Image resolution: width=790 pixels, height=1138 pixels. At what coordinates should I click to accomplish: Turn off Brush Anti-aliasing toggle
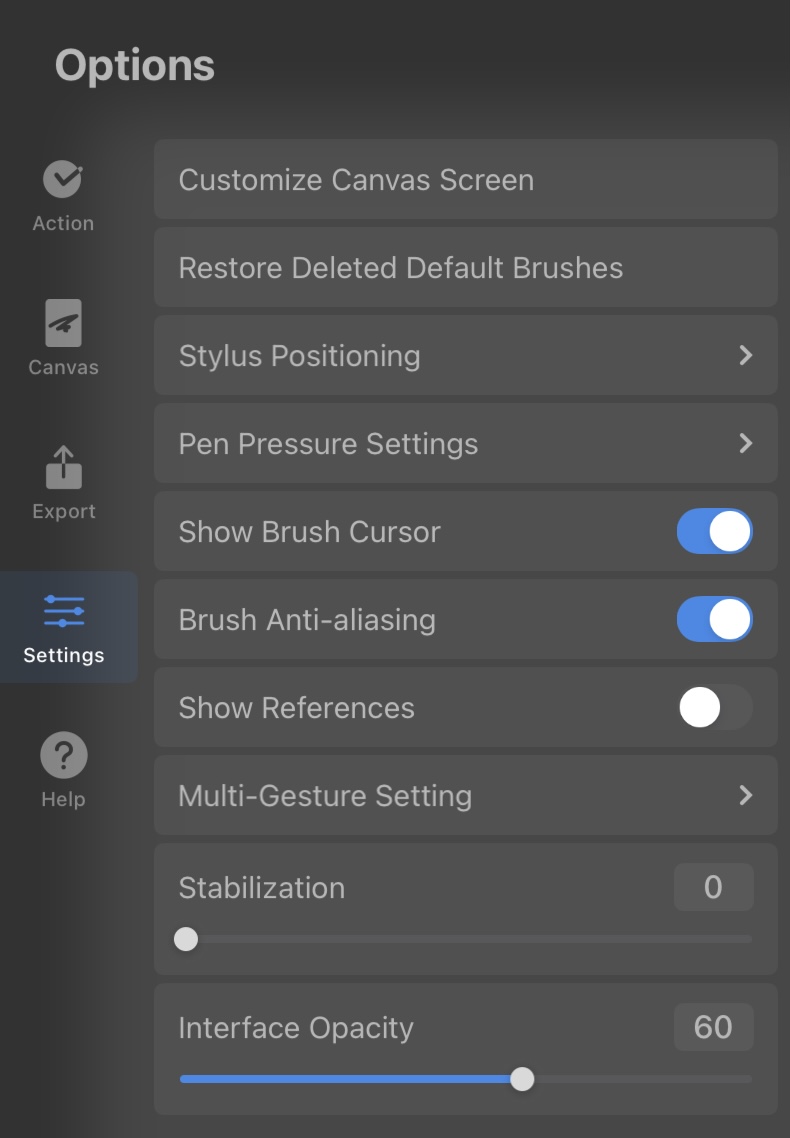point(715,619)
